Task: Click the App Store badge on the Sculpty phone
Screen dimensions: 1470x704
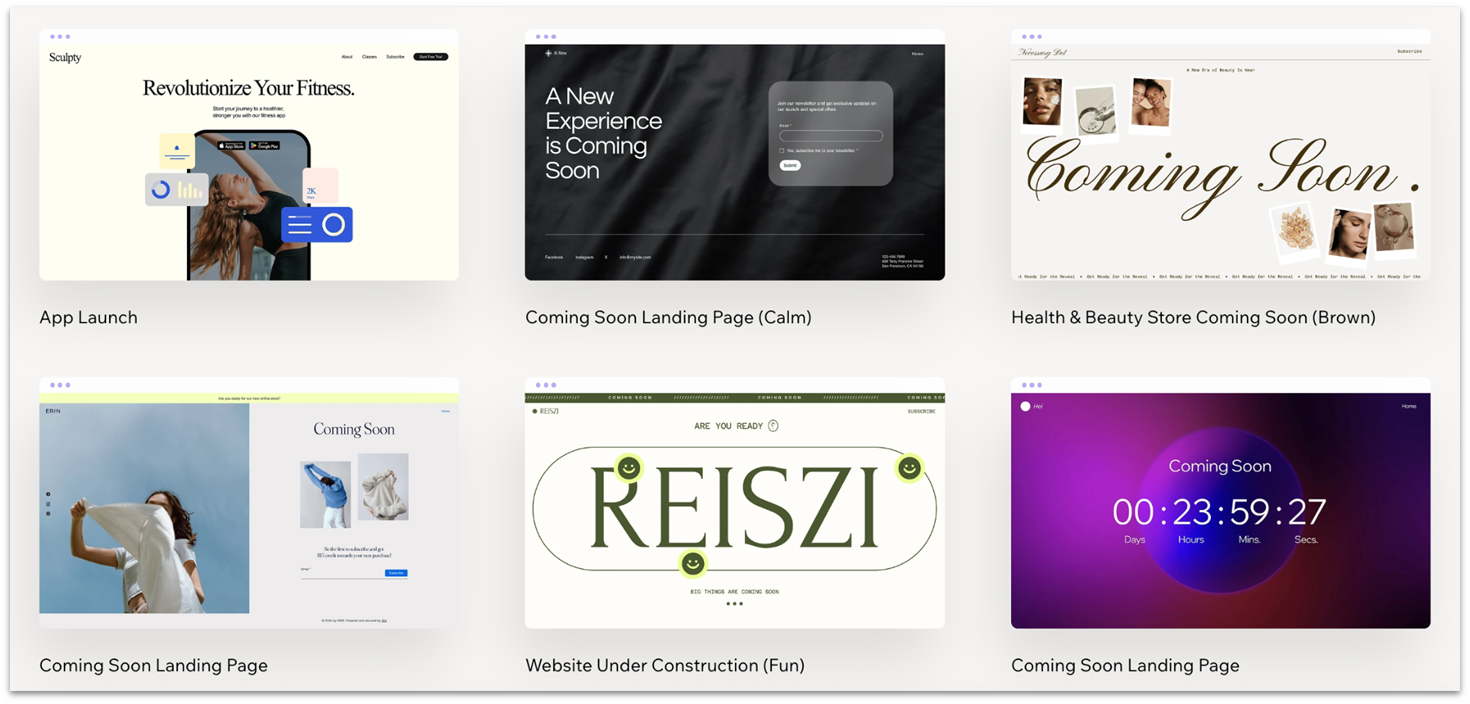Action: (233, 145)
